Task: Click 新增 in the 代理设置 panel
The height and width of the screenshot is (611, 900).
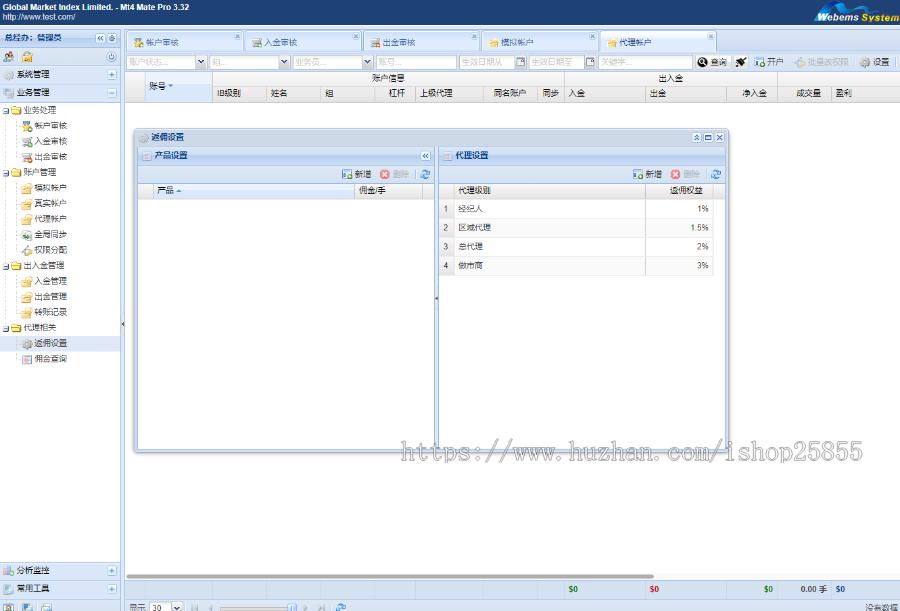Action: point(647,174)
